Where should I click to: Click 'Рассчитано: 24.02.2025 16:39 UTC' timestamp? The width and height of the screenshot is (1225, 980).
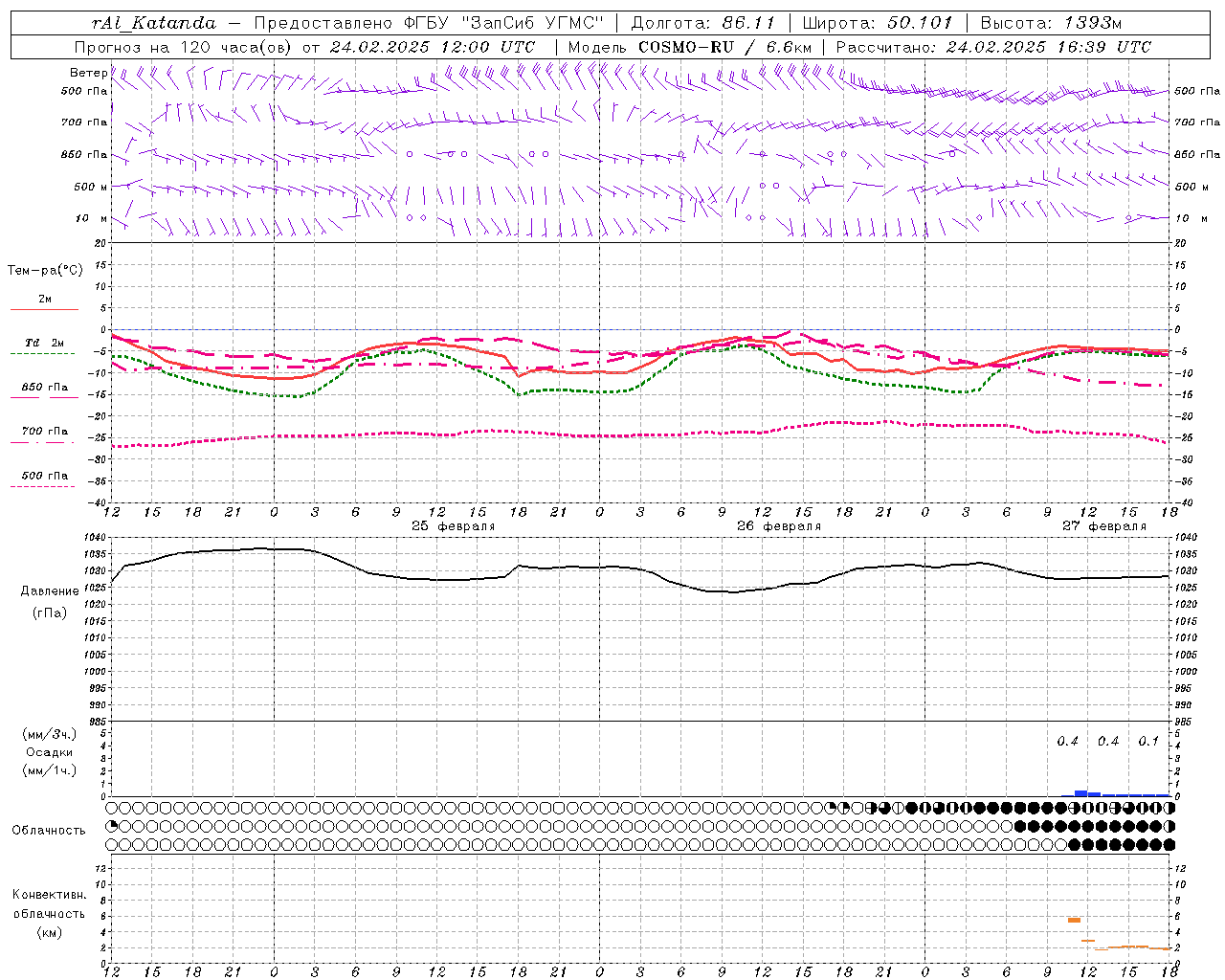click(993, 47)
